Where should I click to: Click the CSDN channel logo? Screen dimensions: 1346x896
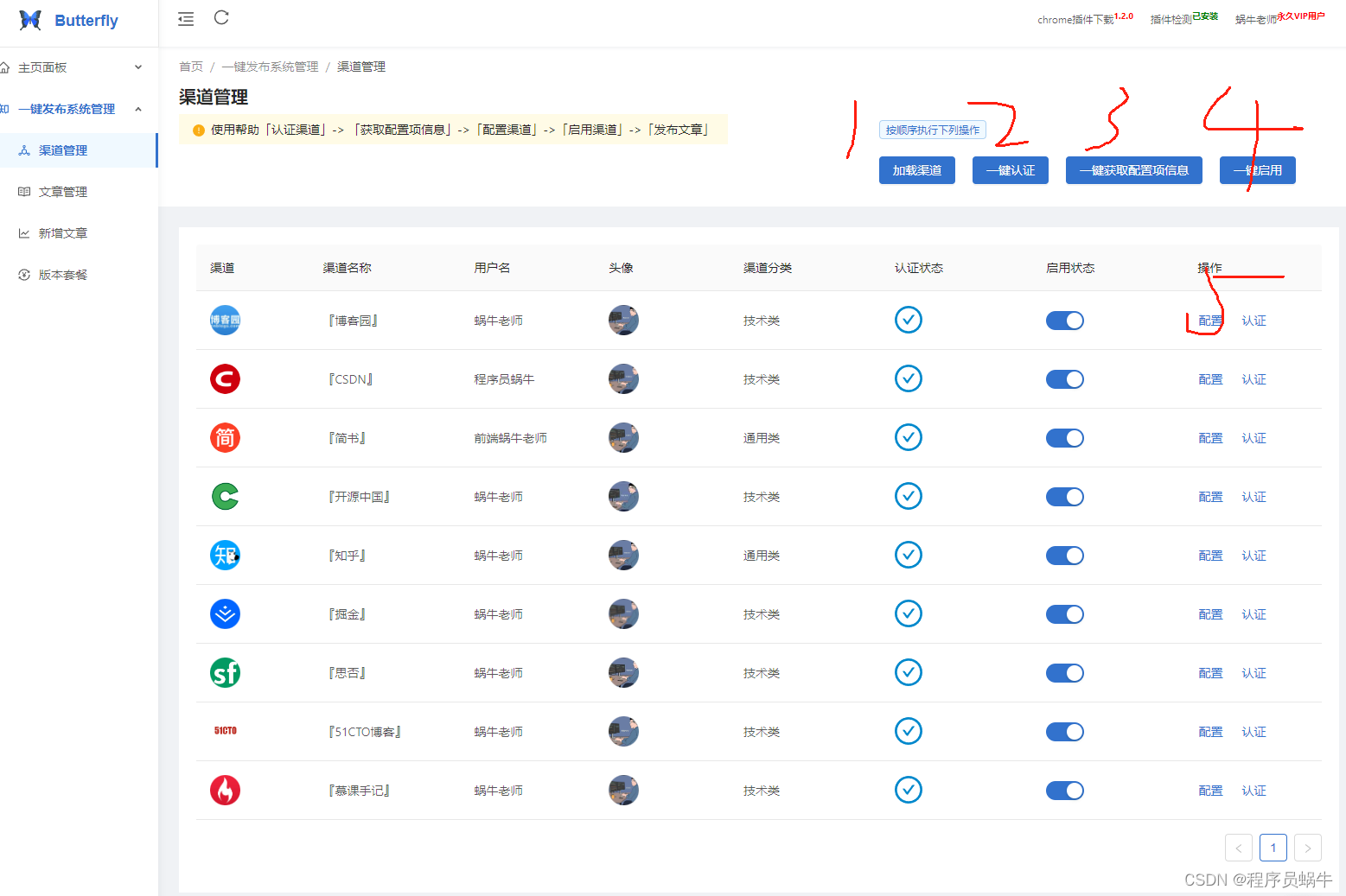coord(225,379)
